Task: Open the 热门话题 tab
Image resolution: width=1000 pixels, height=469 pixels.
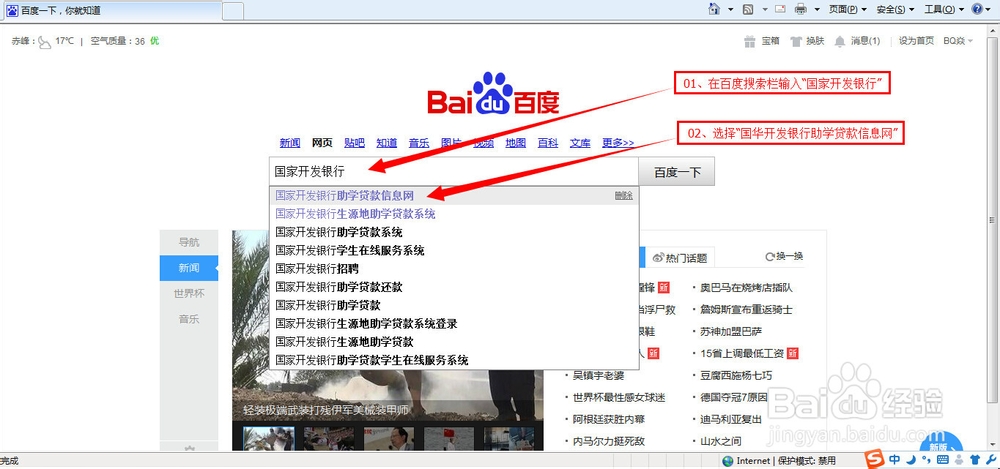Action: [x=679, y=257]
